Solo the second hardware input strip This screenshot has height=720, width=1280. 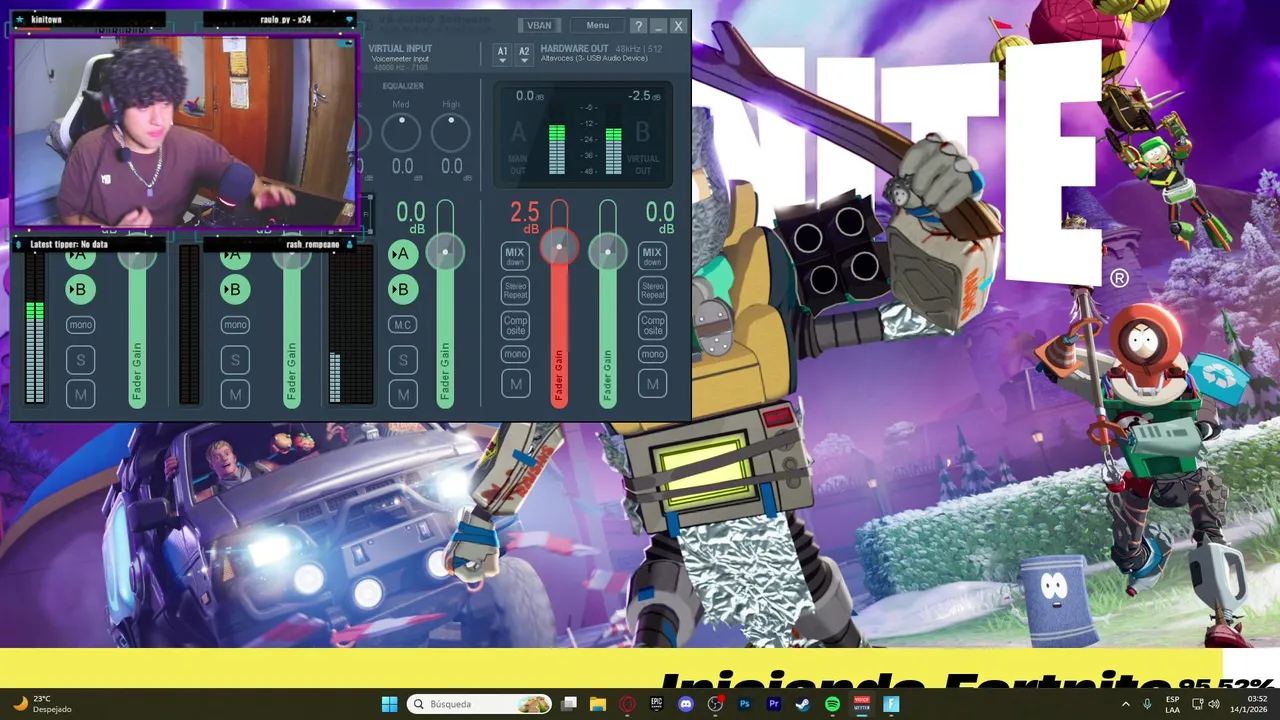235,360
